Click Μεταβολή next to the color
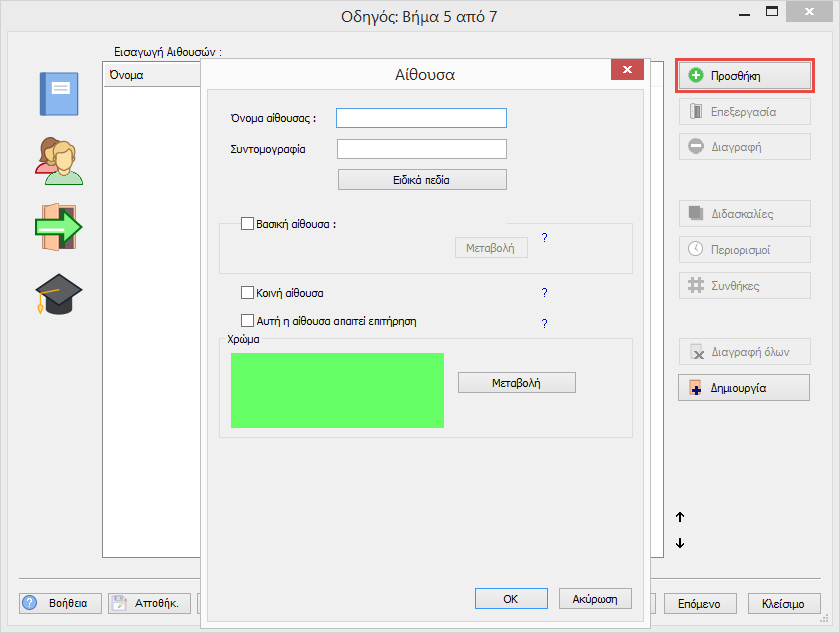Screen dimensions: 840x633 click(516, 383)
